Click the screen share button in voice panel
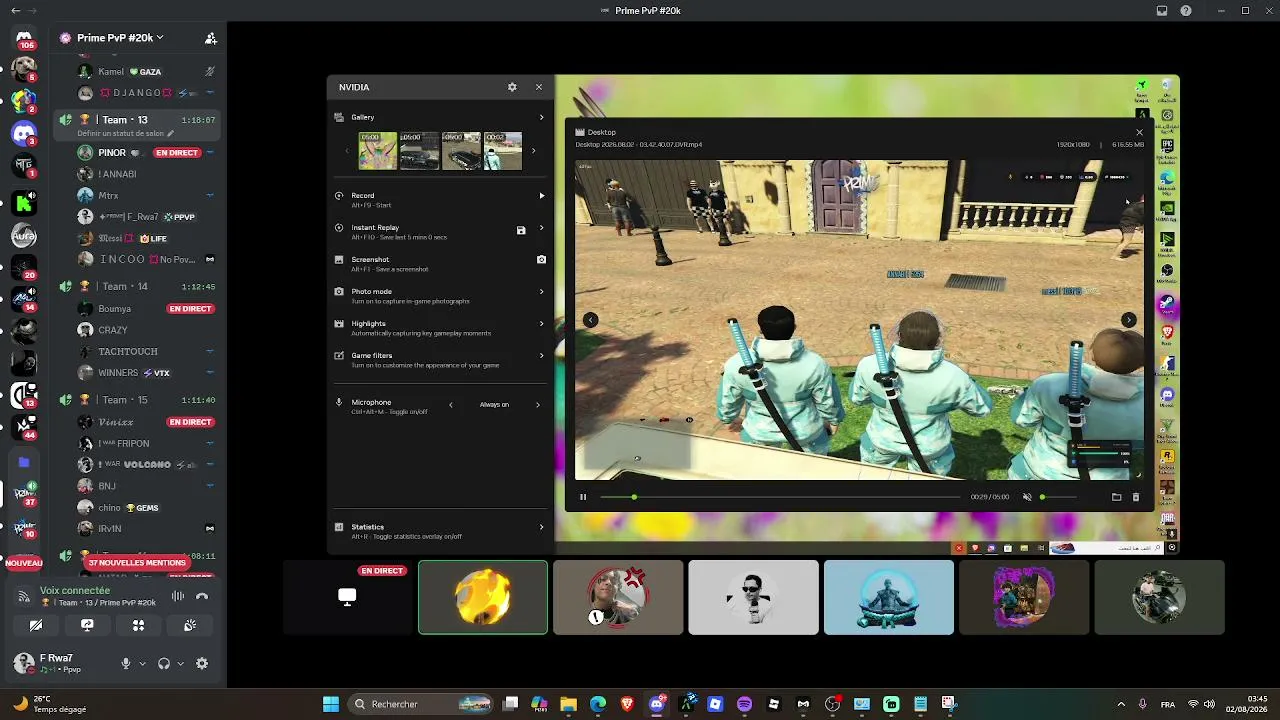The image size is (1280, 720). (87, 626)
